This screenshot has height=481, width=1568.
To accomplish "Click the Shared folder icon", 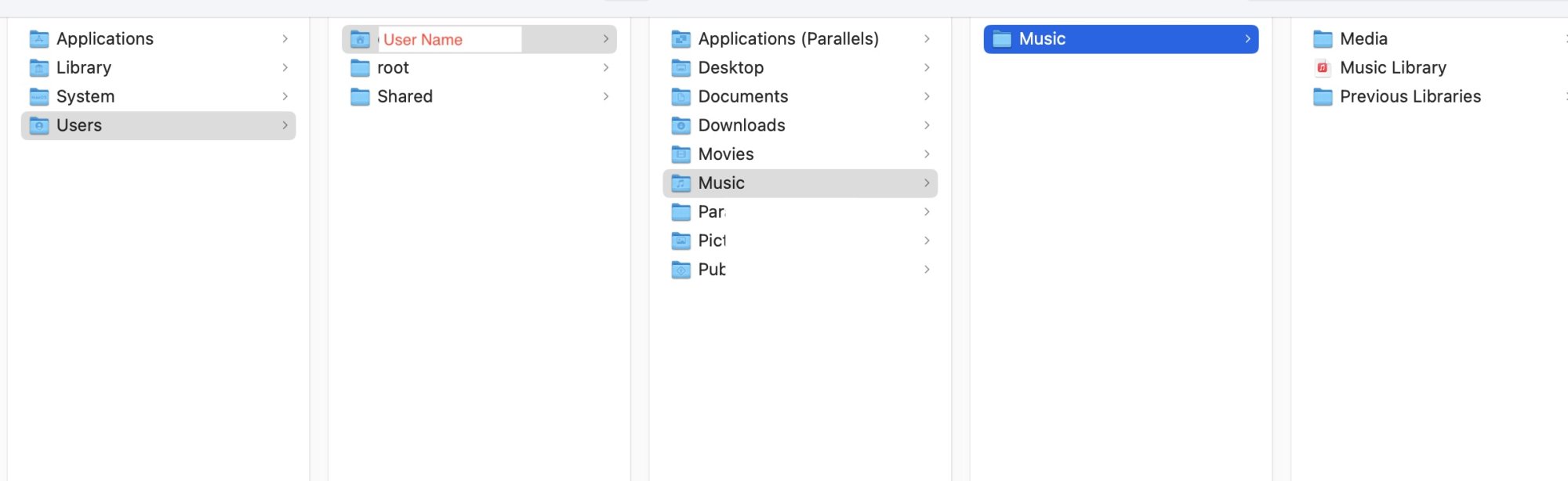I will coord(360,97).
